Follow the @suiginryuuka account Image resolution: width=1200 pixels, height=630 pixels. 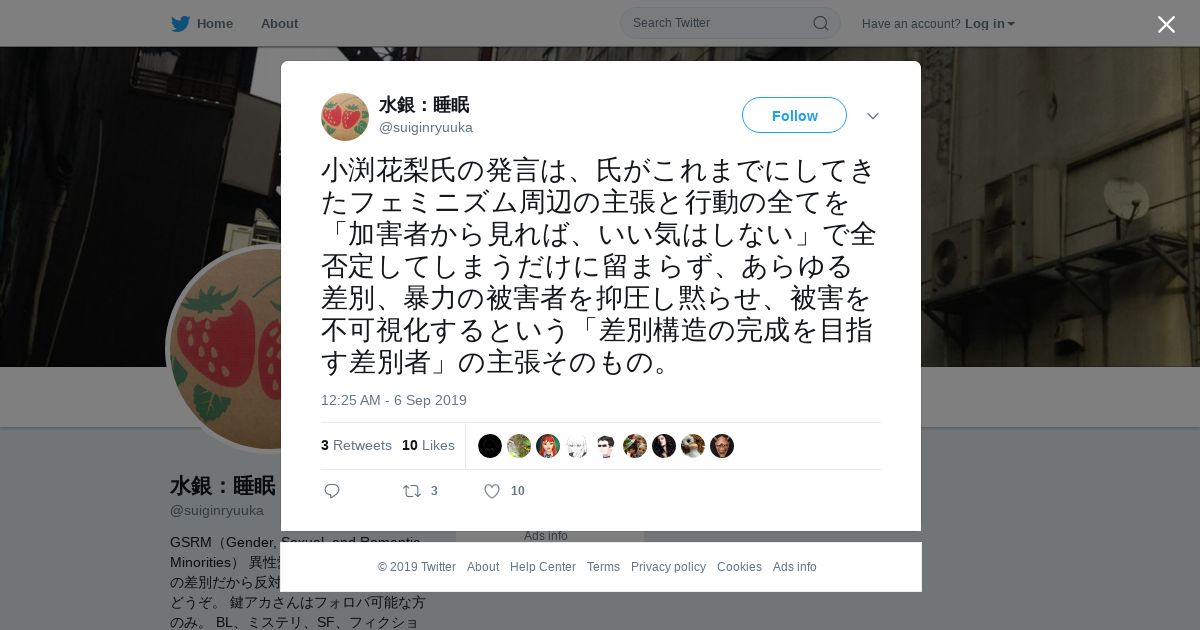794,115
